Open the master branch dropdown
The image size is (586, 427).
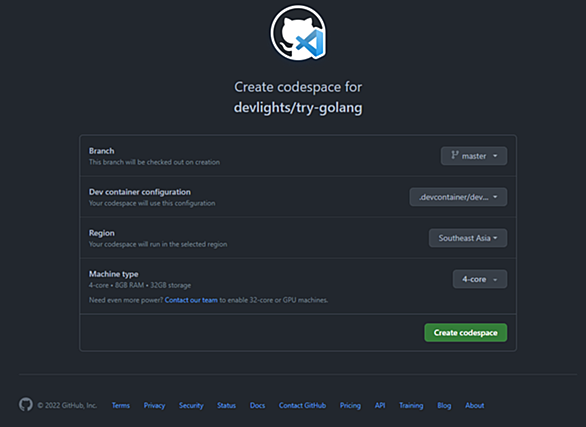coord(474,156)
